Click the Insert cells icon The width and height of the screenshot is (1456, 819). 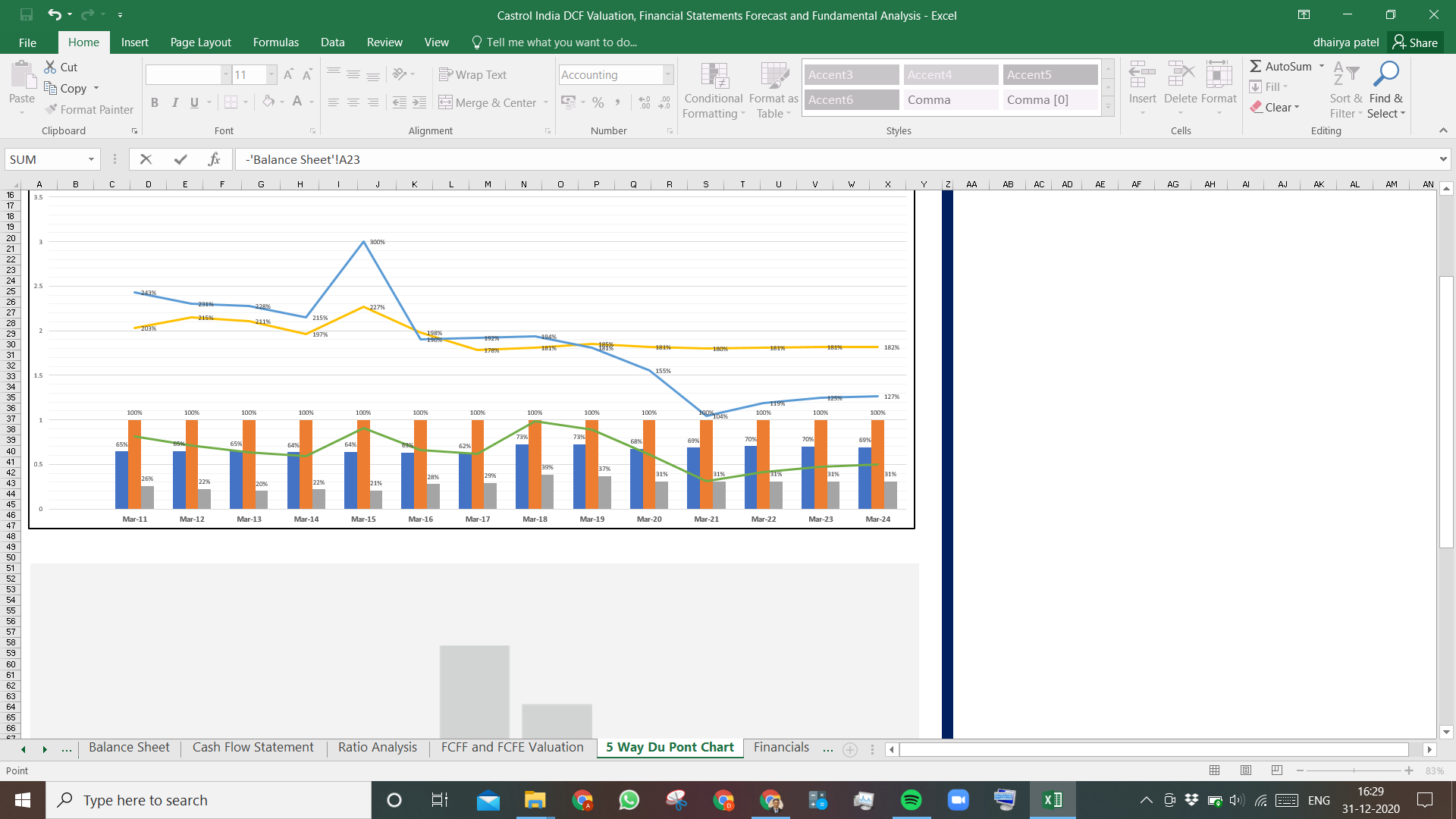pyautogui.click(x=1142, y=75)
